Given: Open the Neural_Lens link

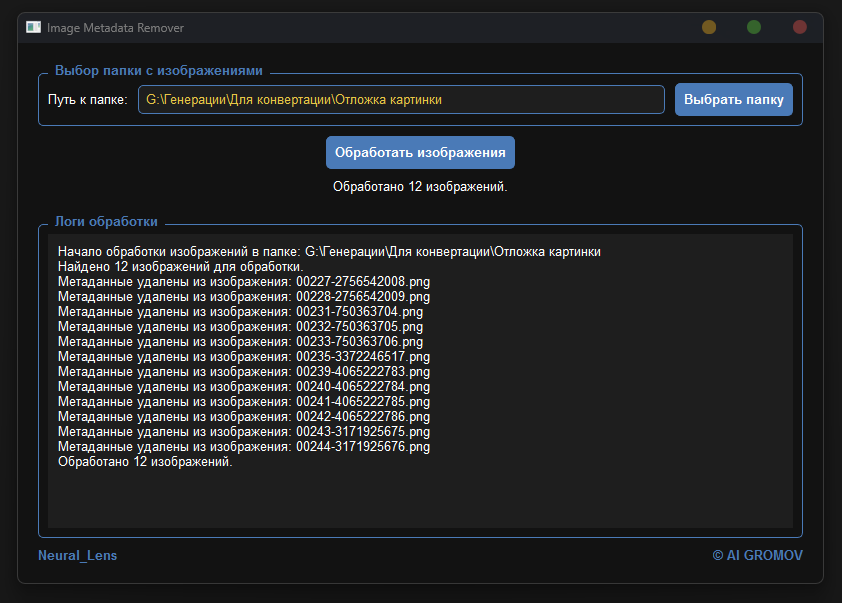Looking at the screenshot, I should pos(77,555).
